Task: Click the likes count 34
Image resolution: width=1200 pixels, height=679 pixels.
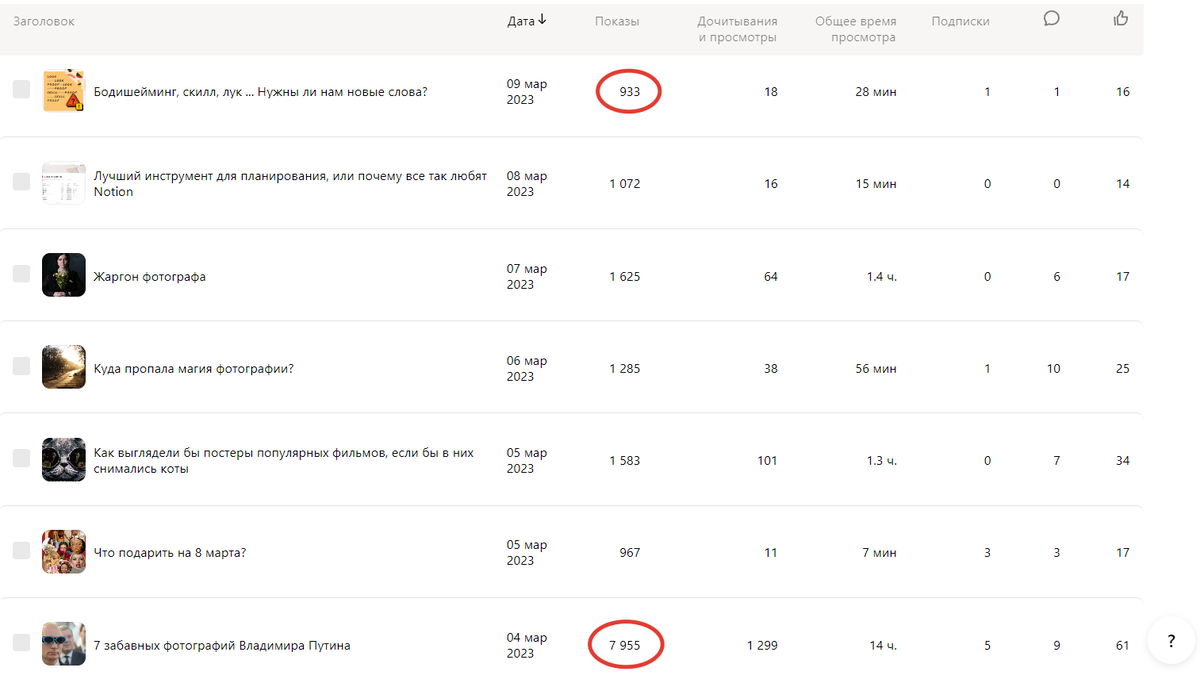Action: (1123, 460)
